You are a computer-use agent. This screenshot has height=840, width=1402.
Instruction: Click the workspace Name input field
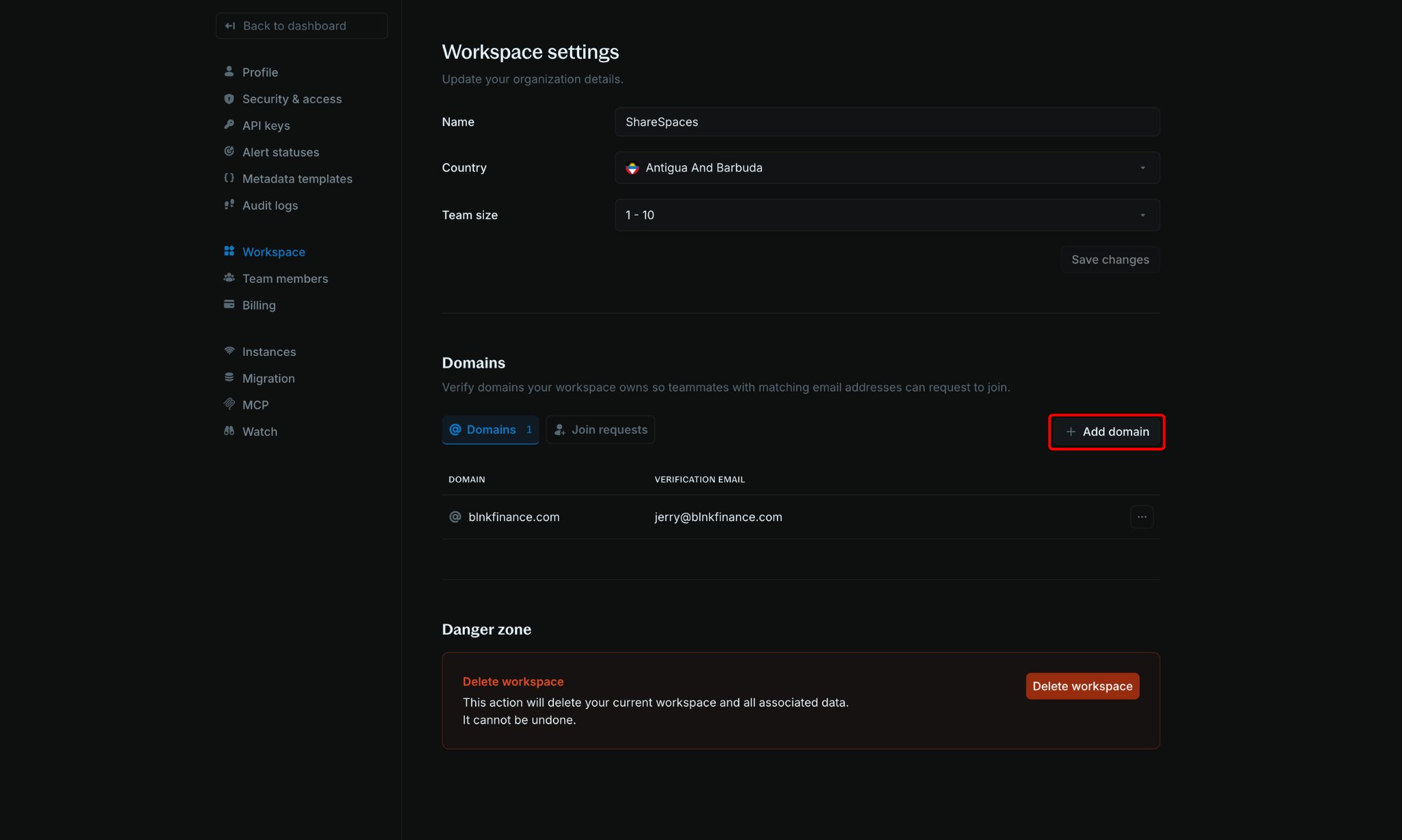point(887,122)
